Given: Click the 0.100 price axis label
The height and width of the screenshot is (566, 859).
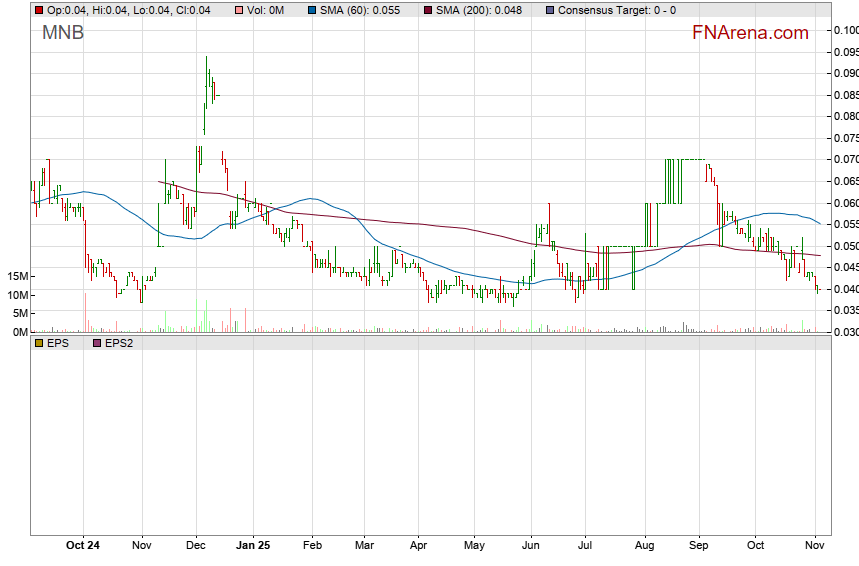Looking at the screenshot, I should [845, 30].
